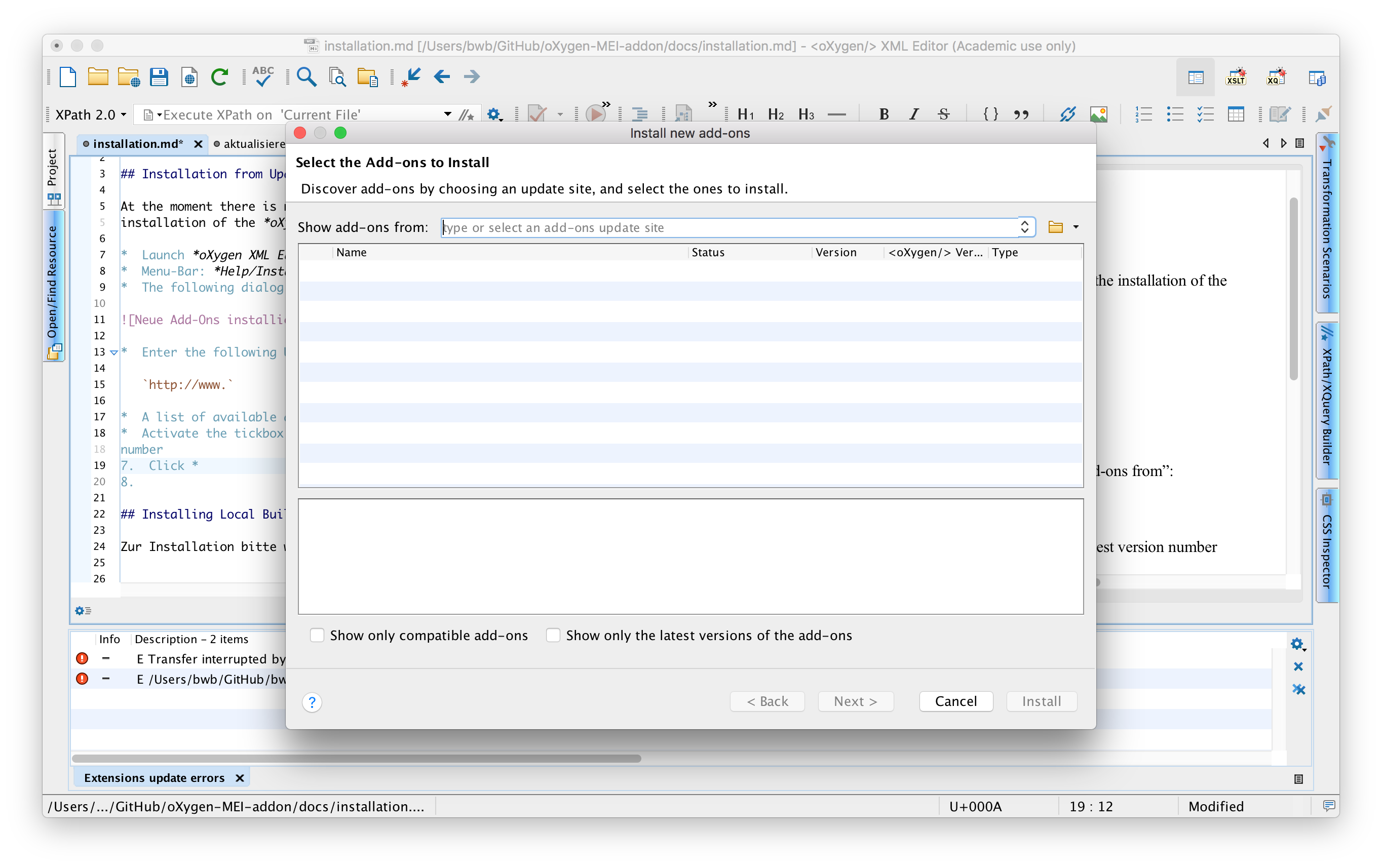Click the Cancel button
Screen dimensions: 1382x868
(954, 701)
